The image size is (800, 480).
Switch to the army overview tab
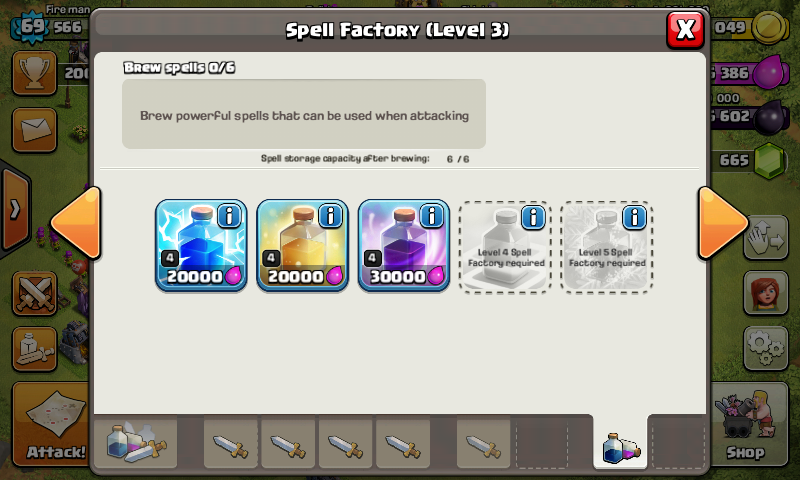pyautogui.click(x=136, y=443)
